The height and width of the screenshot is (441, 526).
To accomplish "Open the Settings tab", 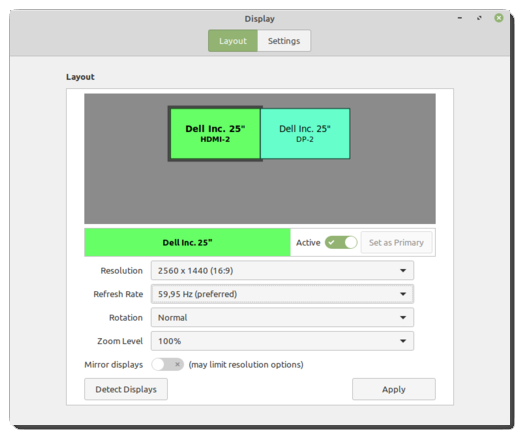I will (x=284, y=41).
